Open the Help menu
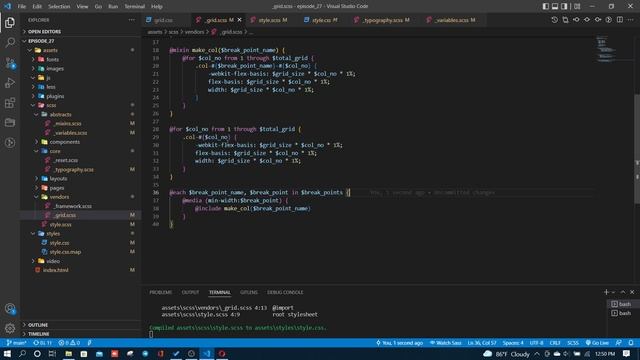Screen dimensions: 640x360 (x=157, y=6)
